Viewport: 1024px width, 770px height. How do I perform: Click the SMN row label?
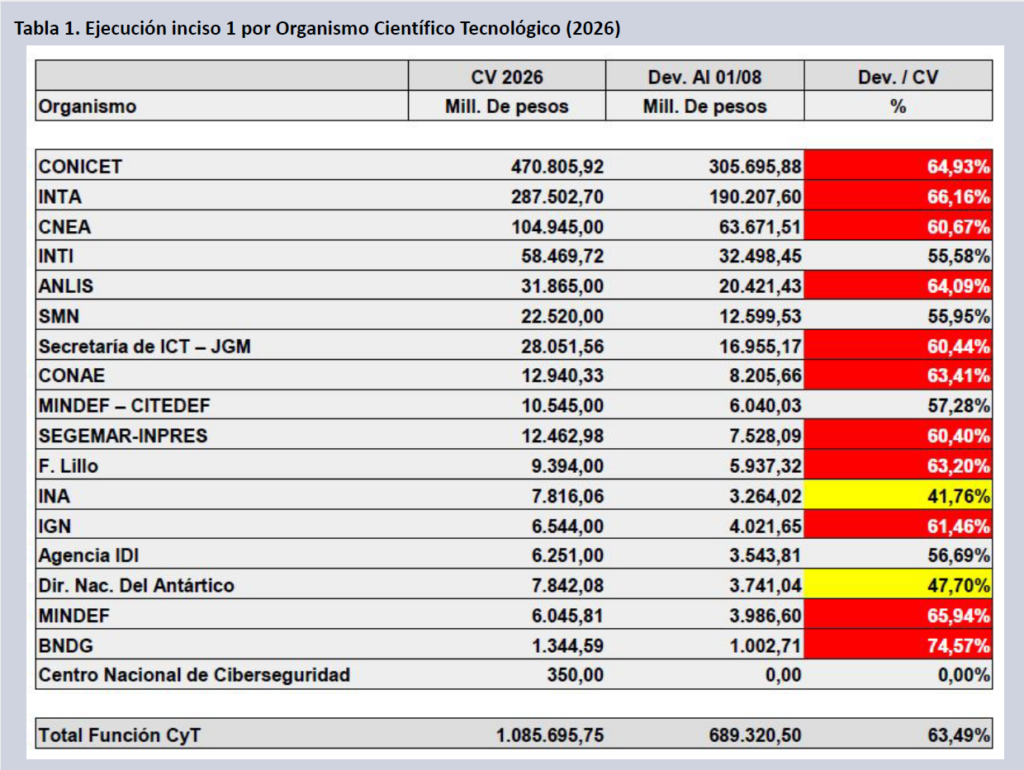click(x=59, y=316)
